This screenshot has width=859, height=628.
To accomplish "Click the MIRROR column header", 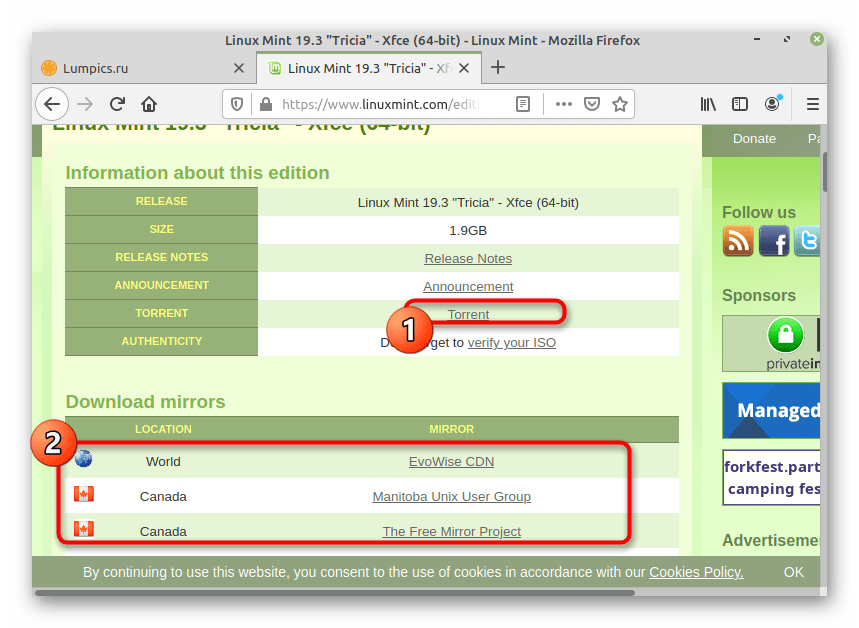I will pyautogui.click(x=451, y=429).
